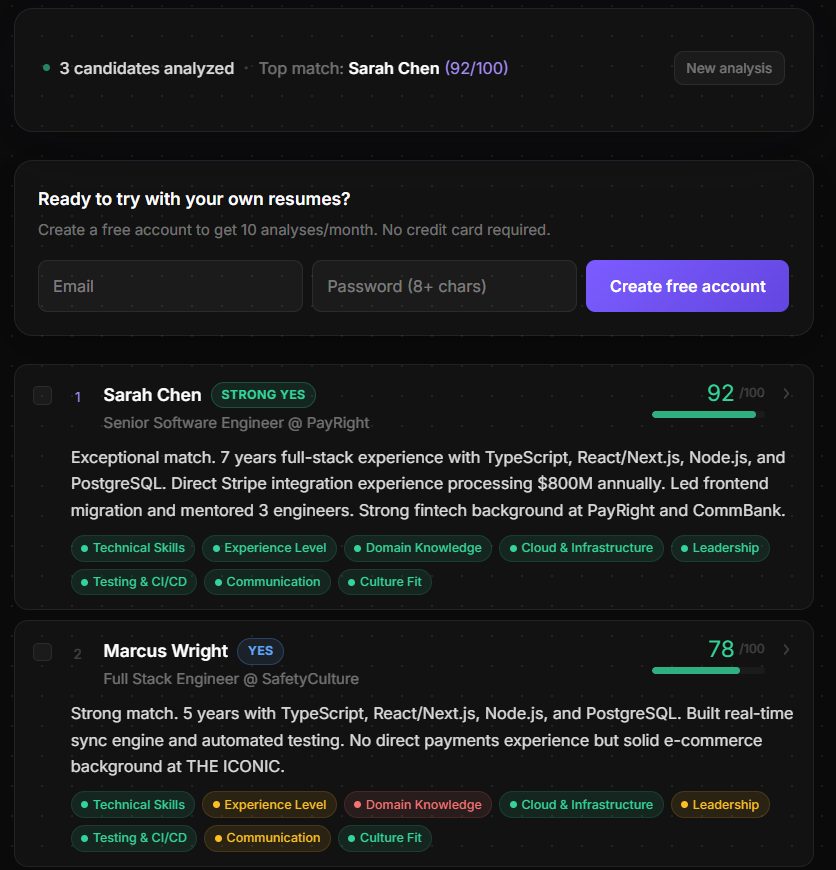Select Sarah Chen's candidate checkbox
The image size is (836, 870).
tap(42, 395)
